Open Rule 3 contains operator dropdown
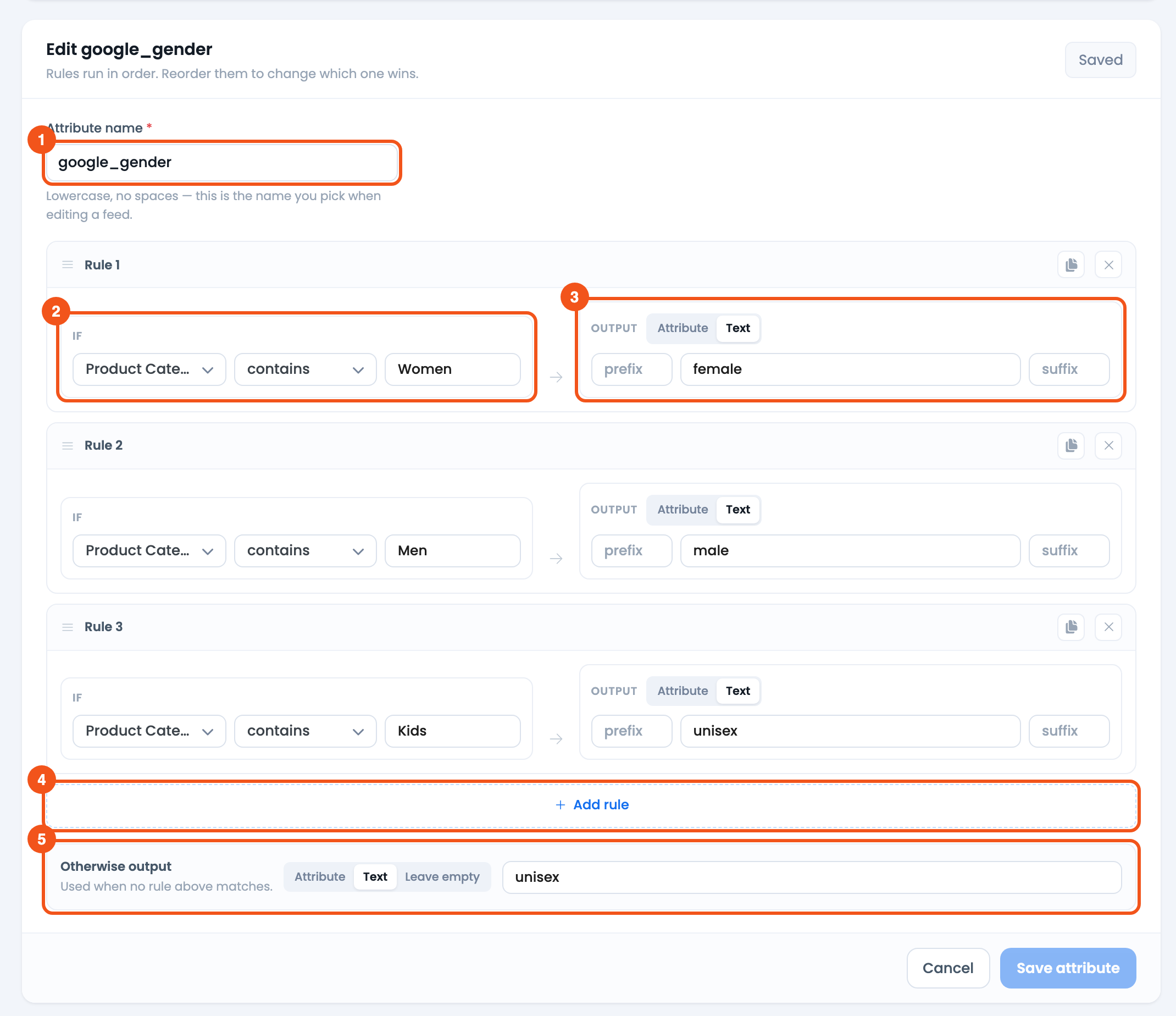1176x1016 pixels. [x=306, y=731]
